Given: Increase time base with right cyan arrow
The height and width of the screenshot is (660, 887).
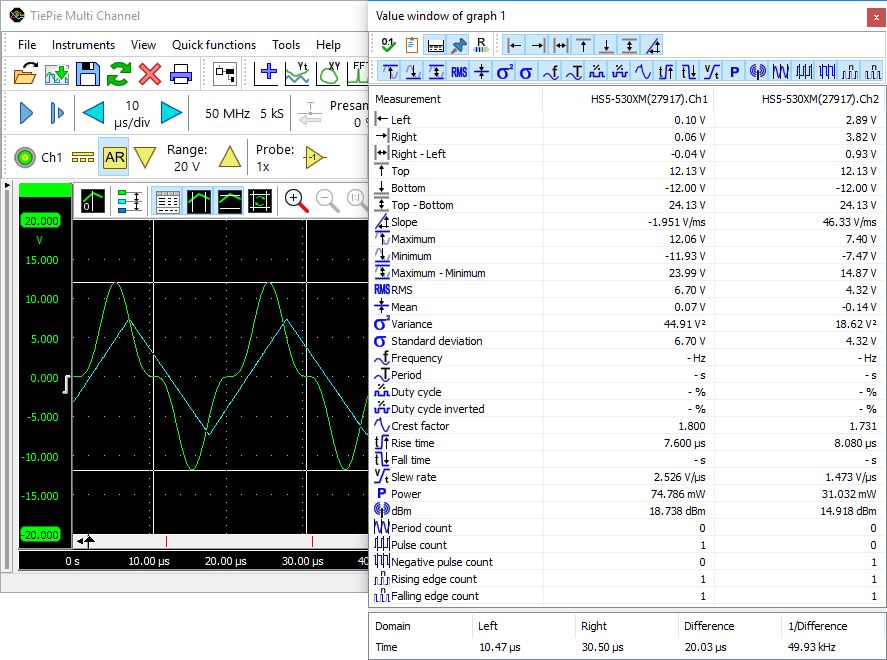Looking at the screenshot, I should point(172,113).
